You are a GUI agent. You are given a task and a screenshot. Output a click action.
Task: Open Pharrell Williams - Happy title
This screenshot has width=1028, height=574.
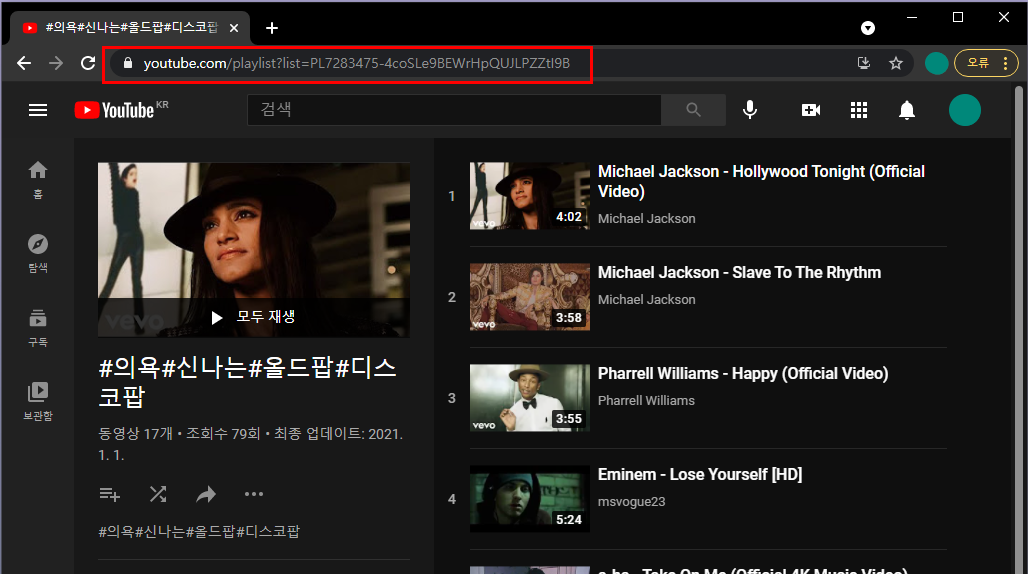coord(743,373)
